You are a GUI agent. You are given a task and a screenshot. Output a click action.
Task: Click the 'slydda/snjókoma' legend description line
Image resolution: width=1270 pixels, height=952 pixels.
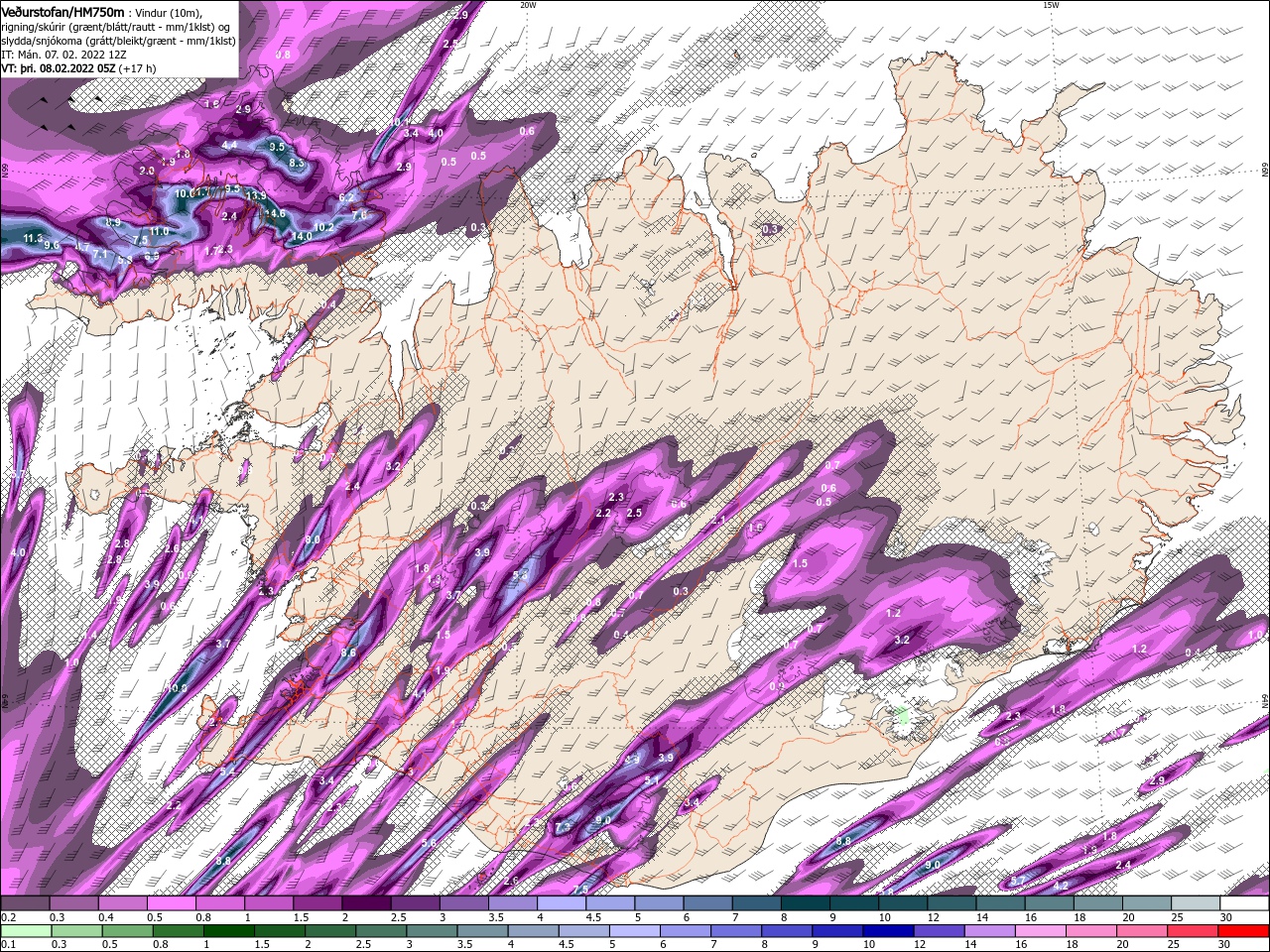(118, 41)
